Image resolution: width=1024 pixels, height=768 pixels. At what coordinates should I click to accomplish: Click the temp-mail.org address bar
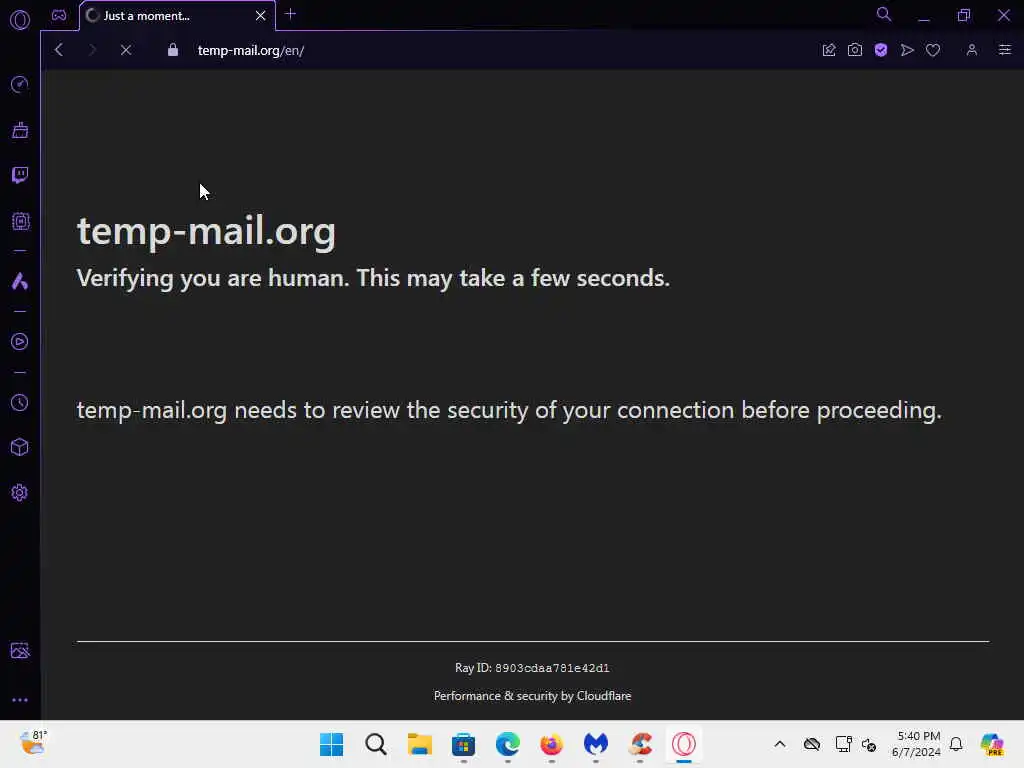coord(250,50)
